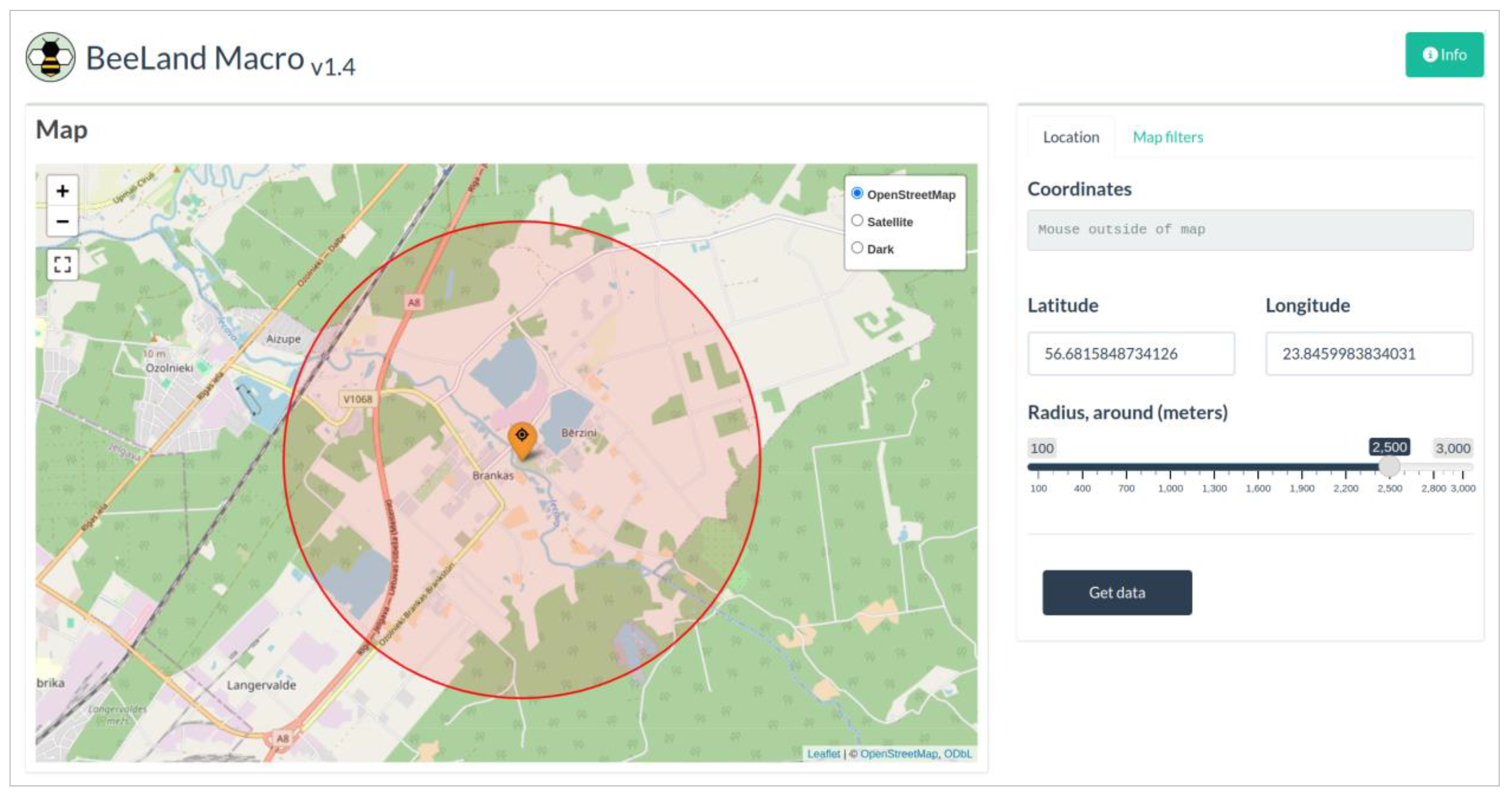Select Dark base layer
The width and height of the screenshot is (1512, 794).
coord(857,247)
